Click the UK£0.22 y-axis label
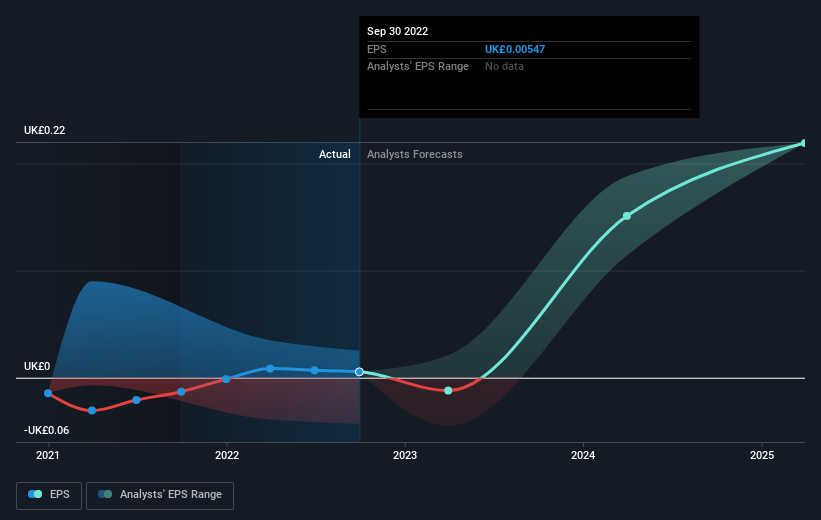Image resolution: width=821 pixels, height=520 pixels. click(x=45, y=130)
